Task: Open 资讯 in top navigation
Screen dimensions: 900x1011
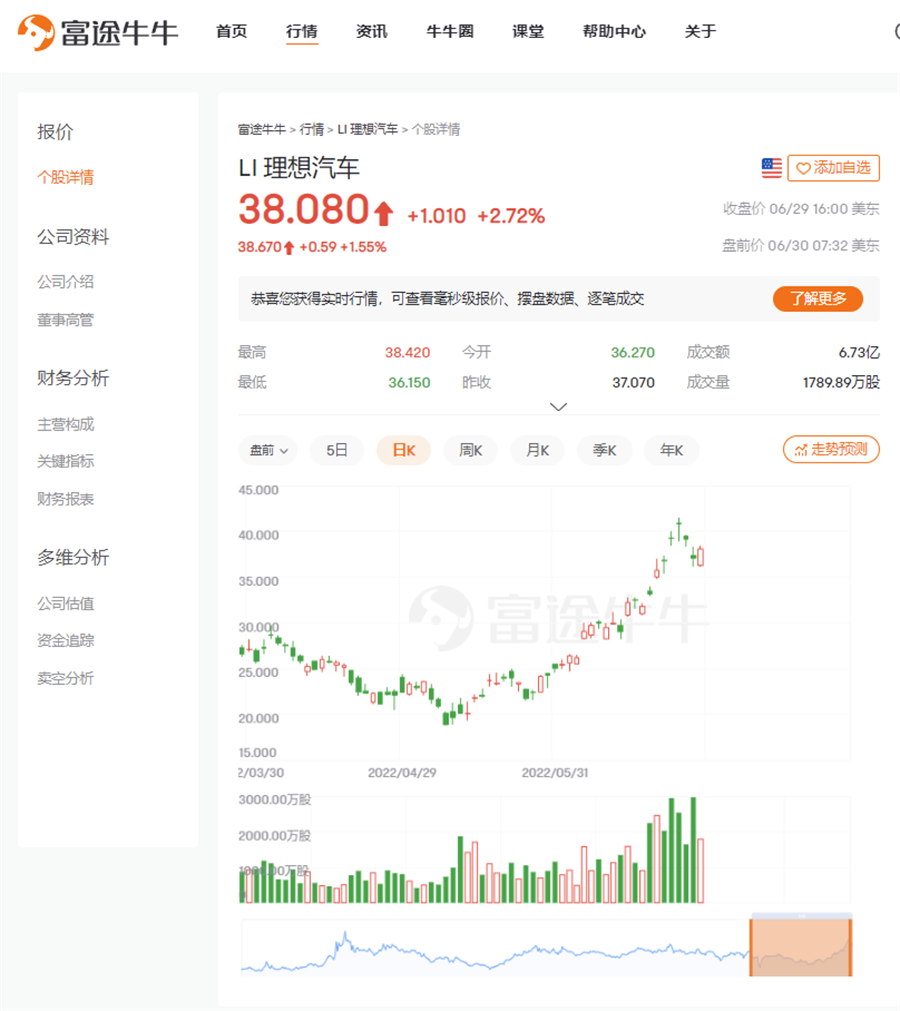Action: point(372,32)
